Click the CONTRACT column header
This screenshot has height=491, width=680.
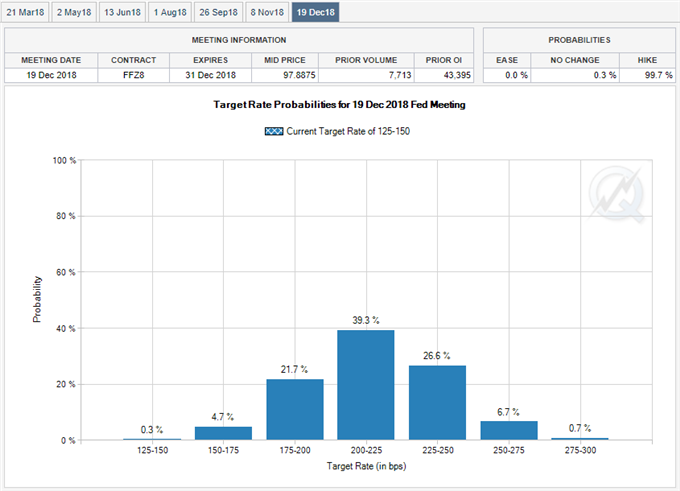click(x=134, y=60)
